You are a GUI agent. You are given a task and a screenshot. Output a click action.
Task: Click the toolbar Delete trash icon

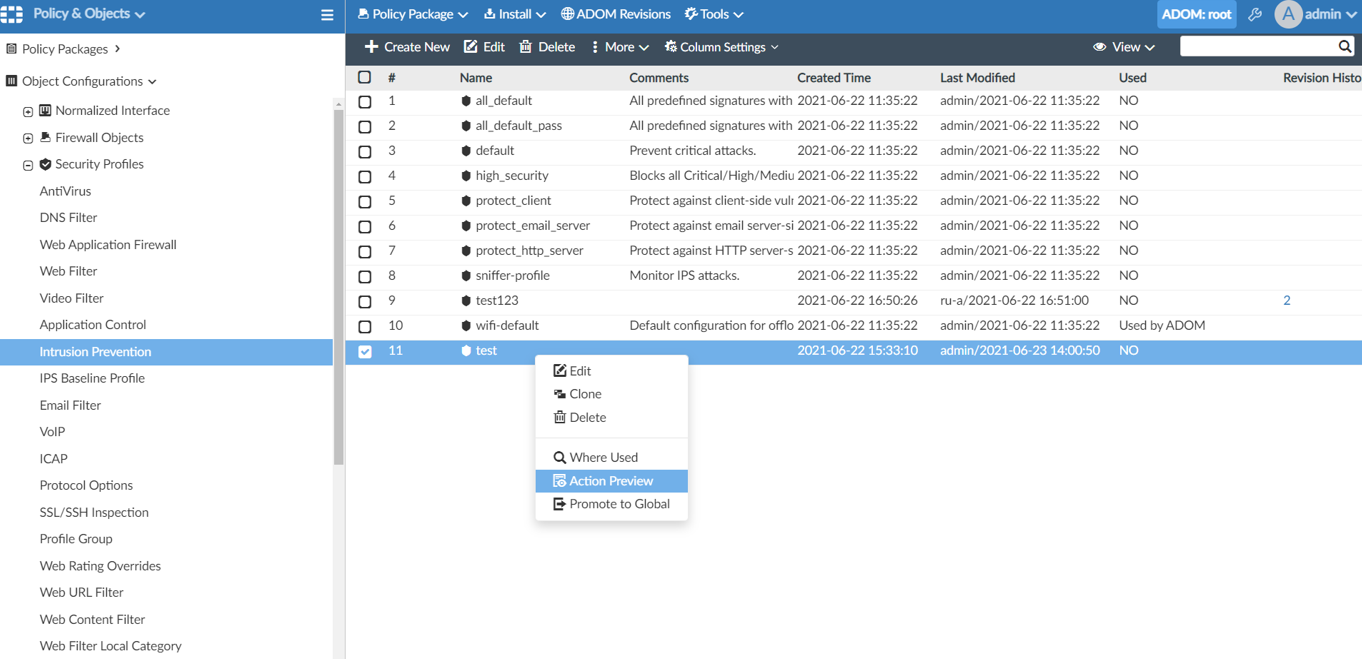point(525,47)
